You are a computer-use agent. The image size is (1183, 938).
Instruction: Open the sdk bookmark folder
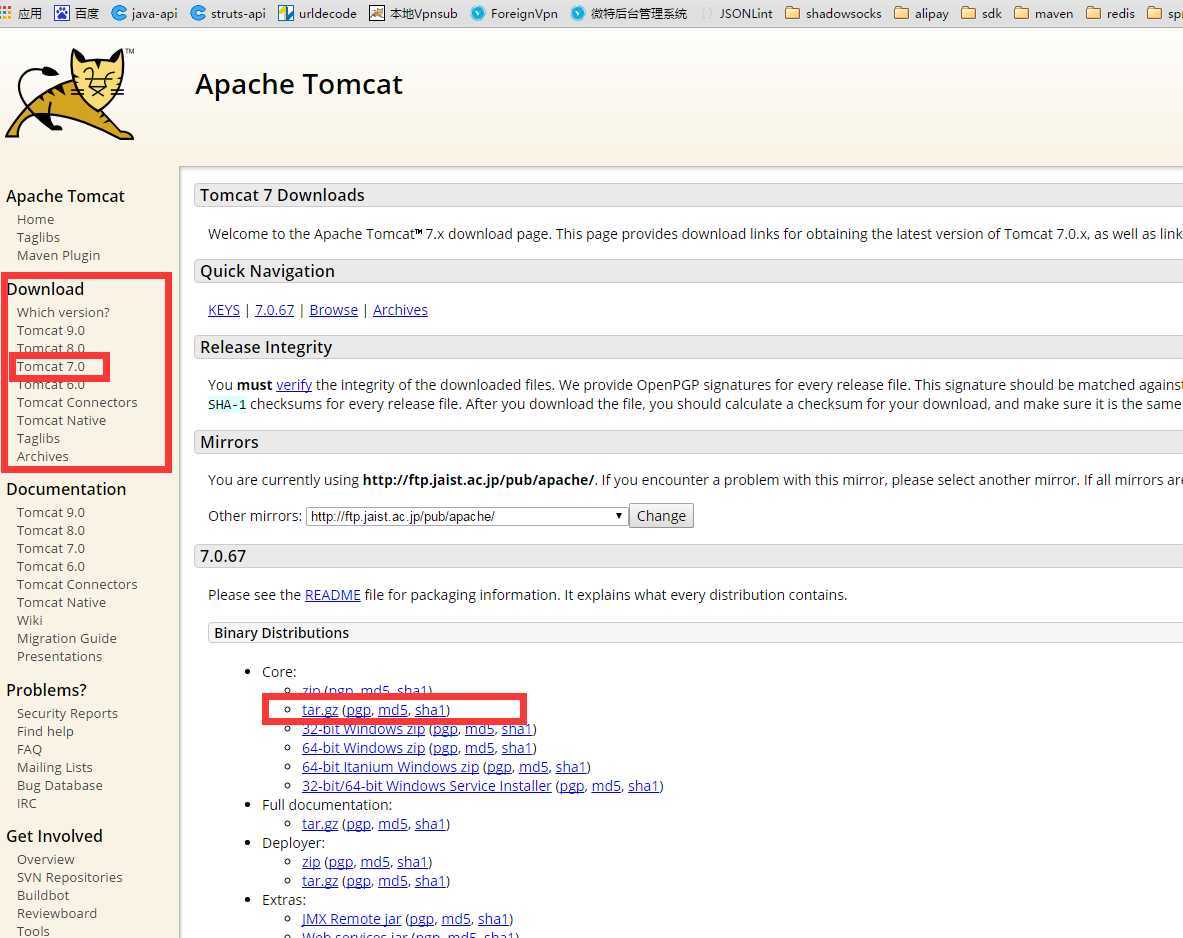pyautogui.click(x=982, y=13)
